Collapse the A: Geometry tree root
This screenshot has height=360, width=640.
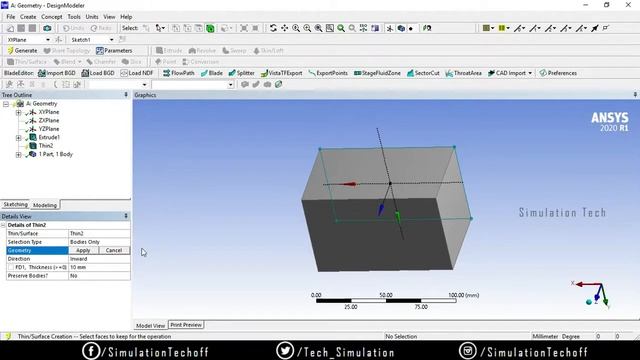tap(6, 104)
